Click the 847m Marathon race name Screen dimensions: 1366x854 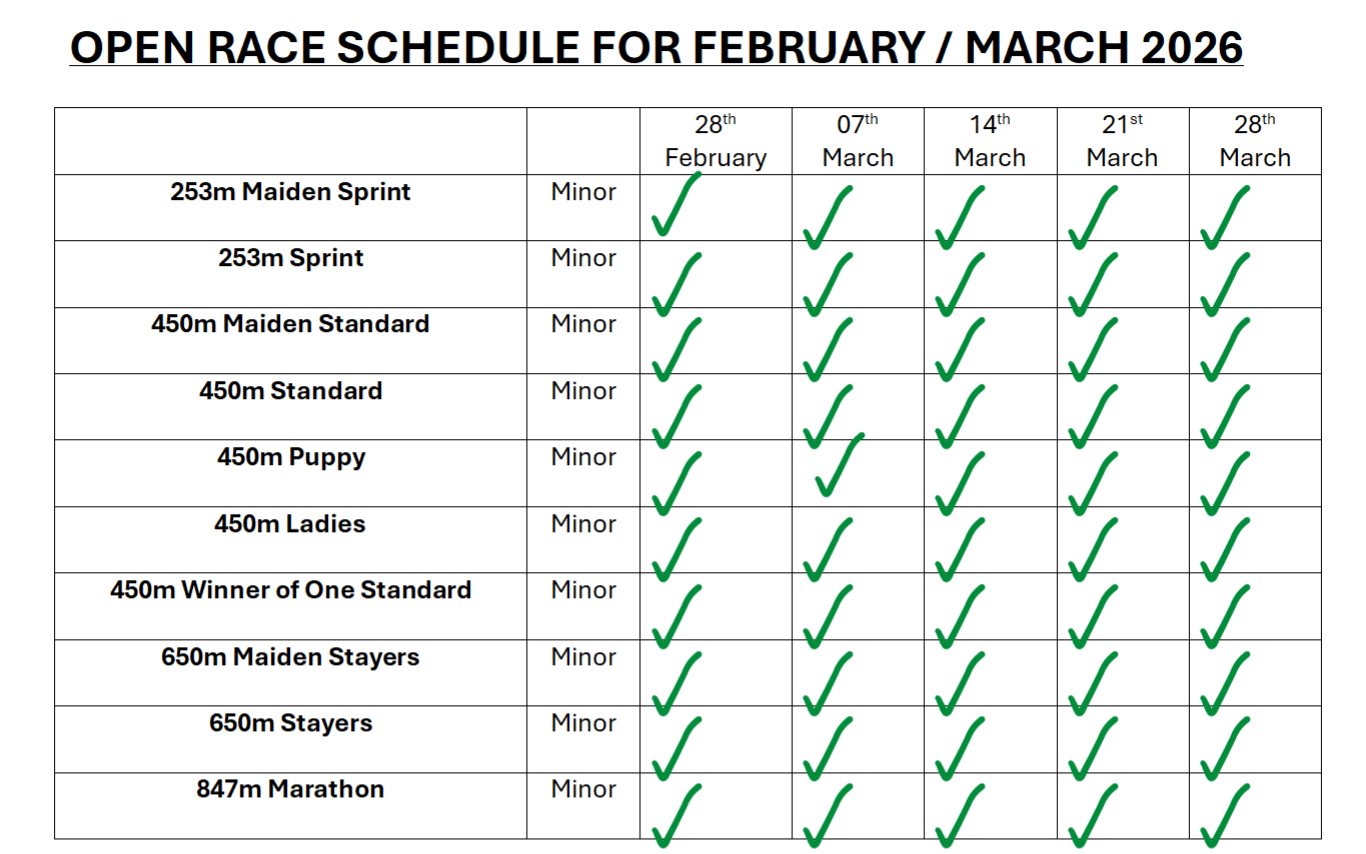coord(290,789)
